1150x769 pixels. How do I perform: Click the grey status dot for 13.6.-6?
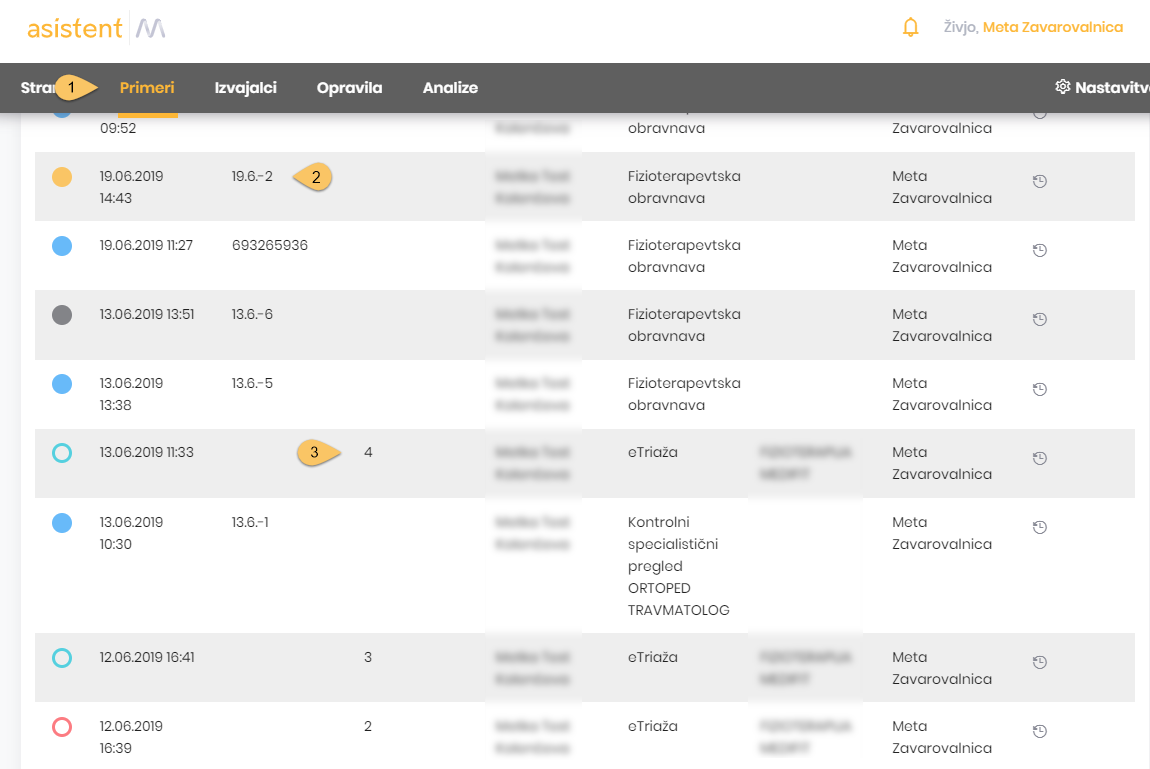62,315
